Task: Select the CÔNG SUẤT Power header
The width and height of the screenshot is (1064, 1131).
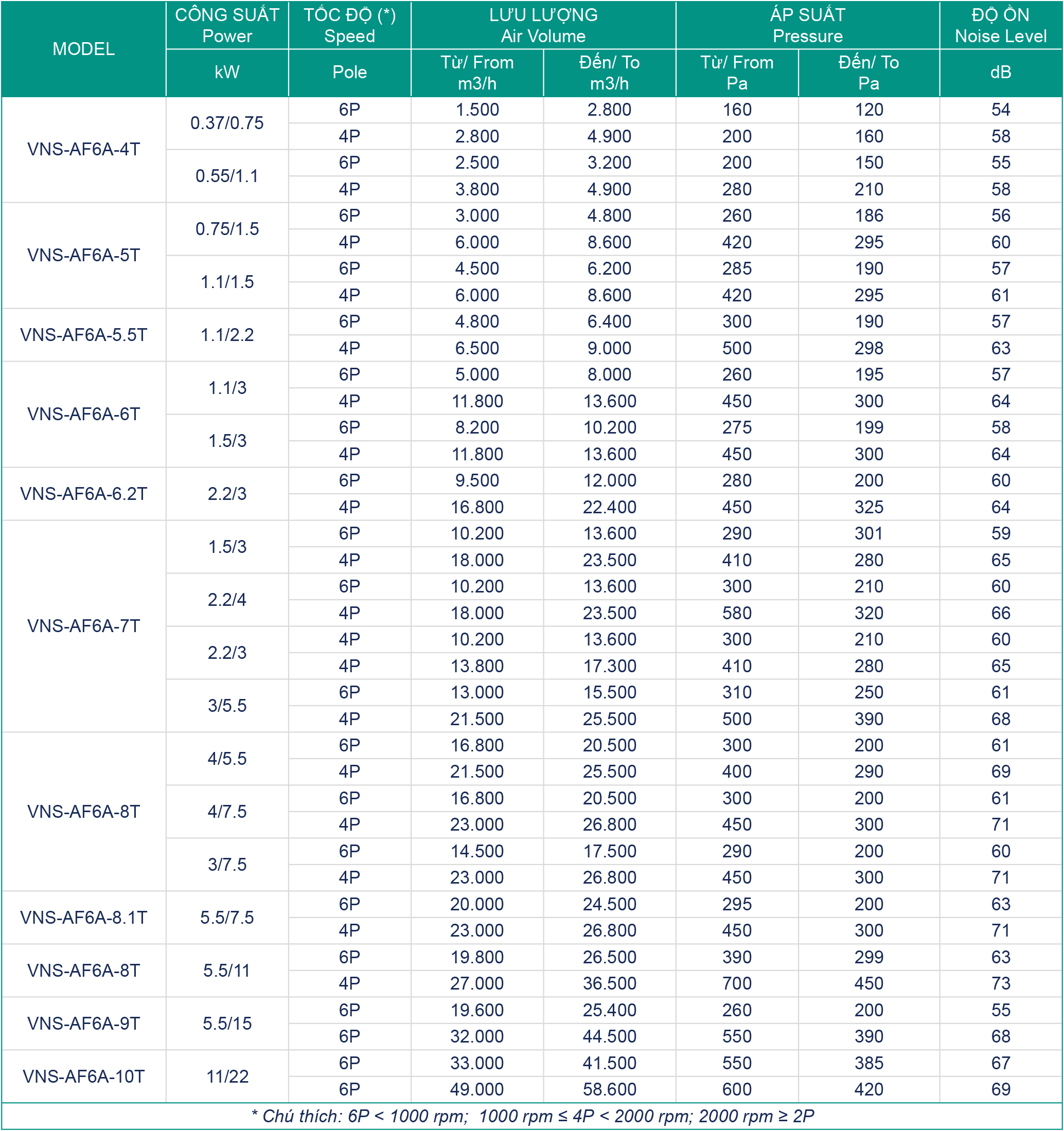Action: pyautogui.click(x=227, y=25)
